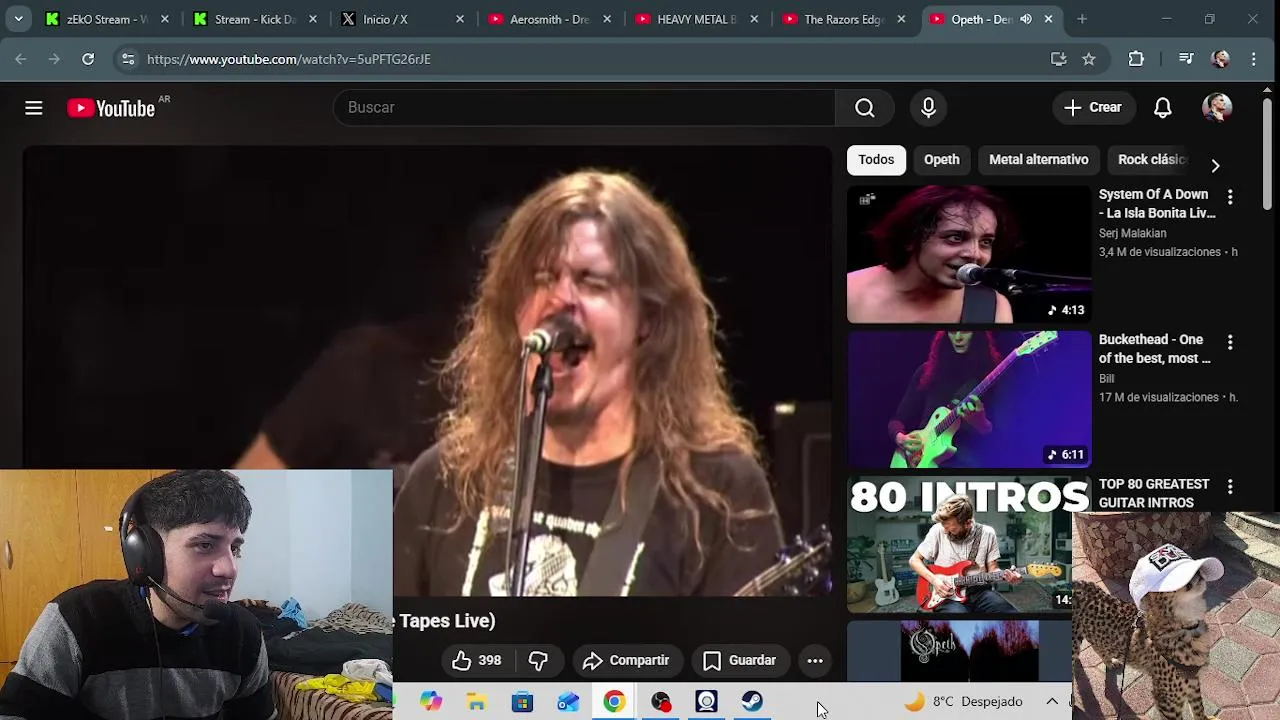Open the YouTube account avatar menu
The height and width of the screenshot is (720, 1280).
coord(1217,108)
